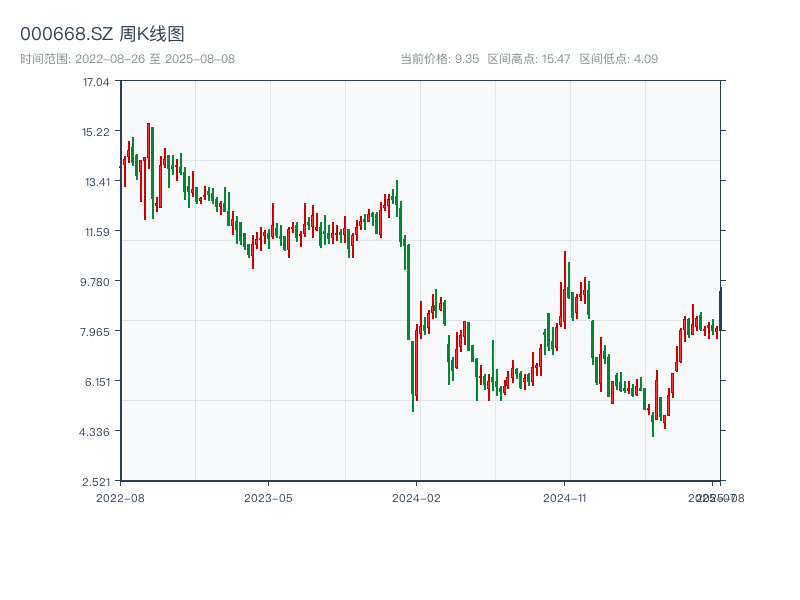The image size is (800, 600).
Task: Click the 17.04 y-axis label
Action: click(x=96, y=82)
